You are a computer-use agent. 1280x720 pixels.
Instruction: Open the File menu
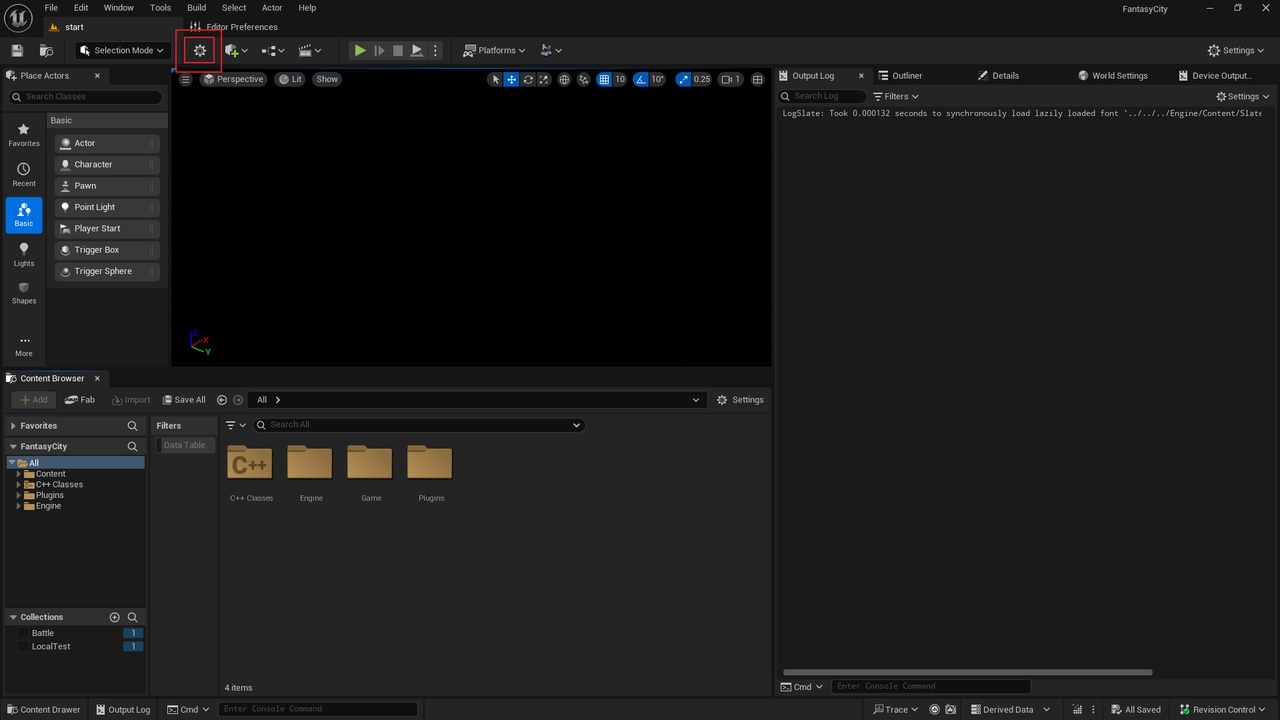click(x=51, y=8)
